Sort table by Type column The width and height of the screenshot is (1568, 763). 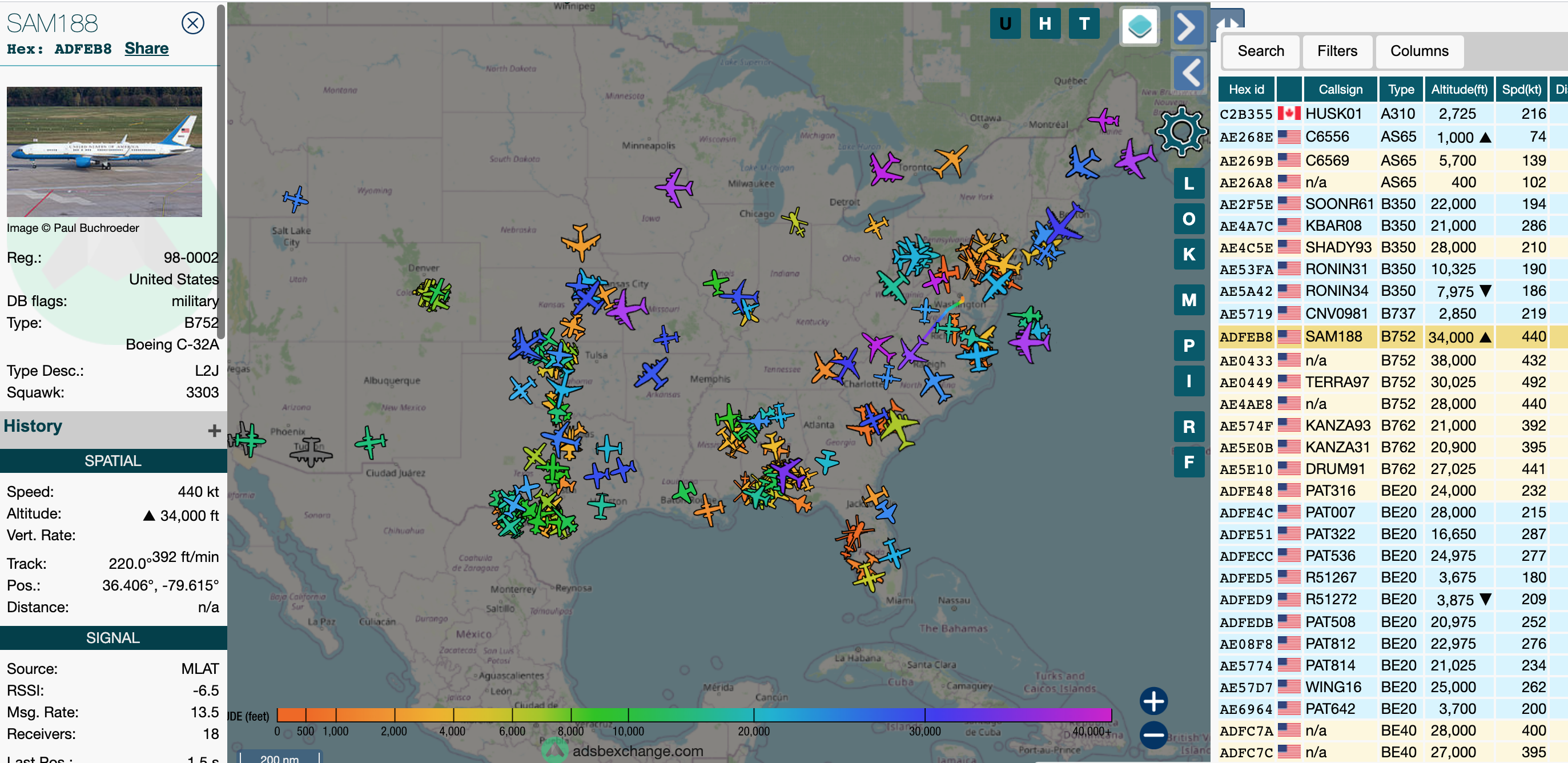(1401, 90)
